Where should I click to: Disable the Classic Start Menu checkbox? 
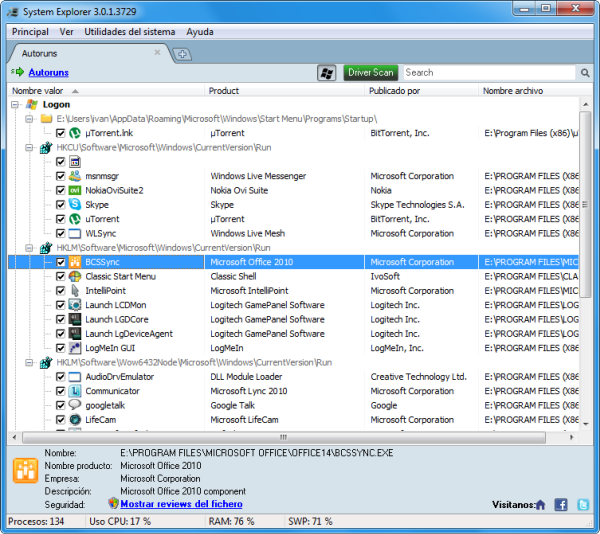click(60, 276)
